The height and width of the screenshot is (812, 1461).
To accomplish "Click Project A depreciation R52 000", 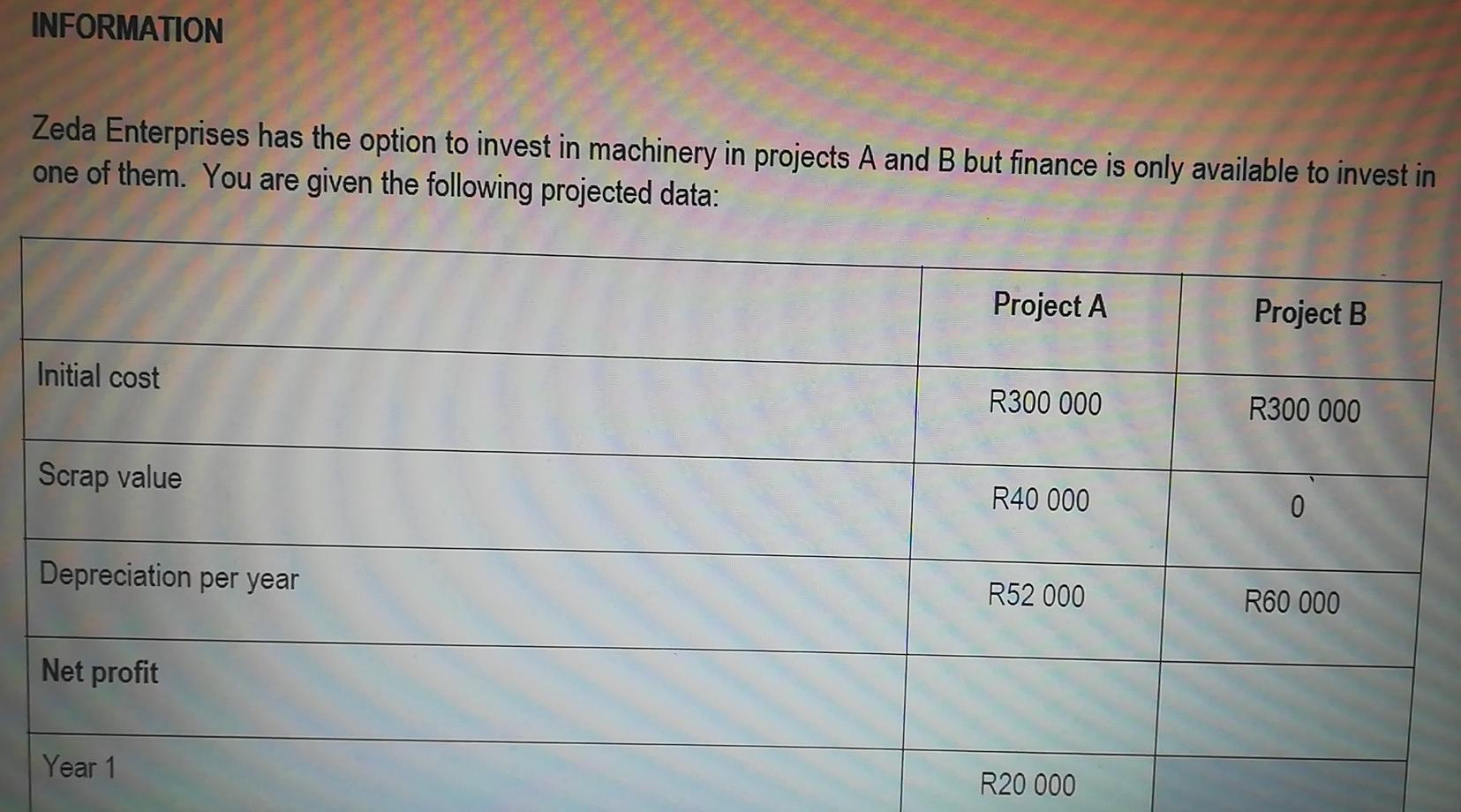I will [1036, 596].
